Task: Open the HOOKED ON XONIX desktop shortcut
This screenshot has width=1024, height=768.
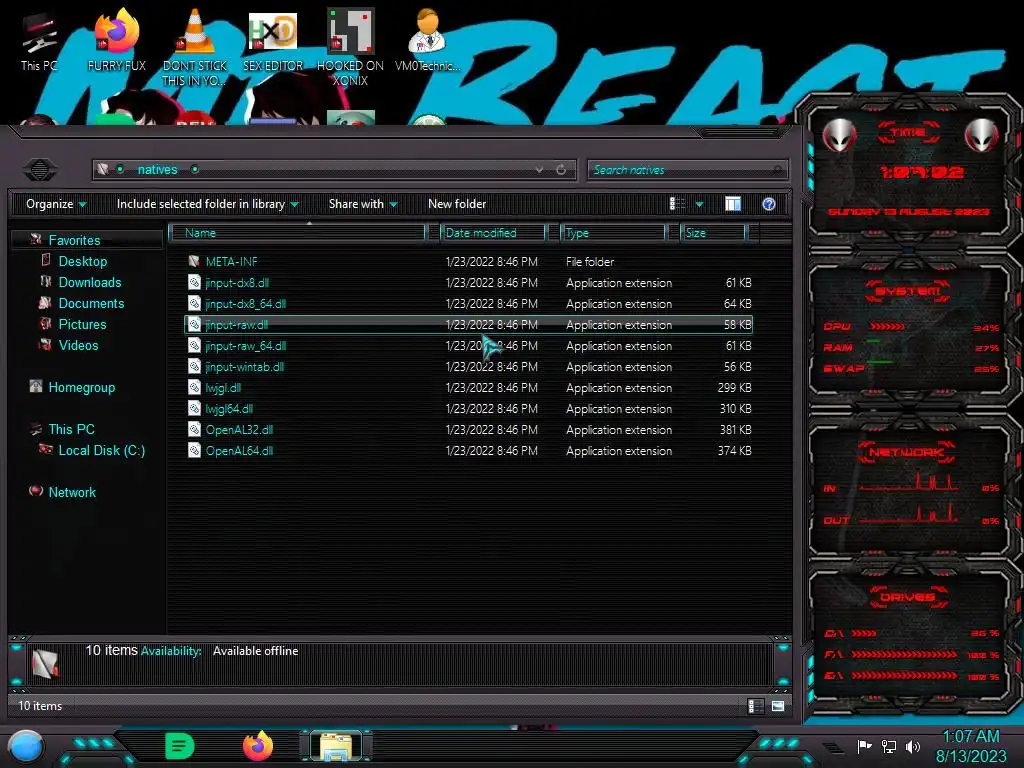Action: click(x=350, y=47)
